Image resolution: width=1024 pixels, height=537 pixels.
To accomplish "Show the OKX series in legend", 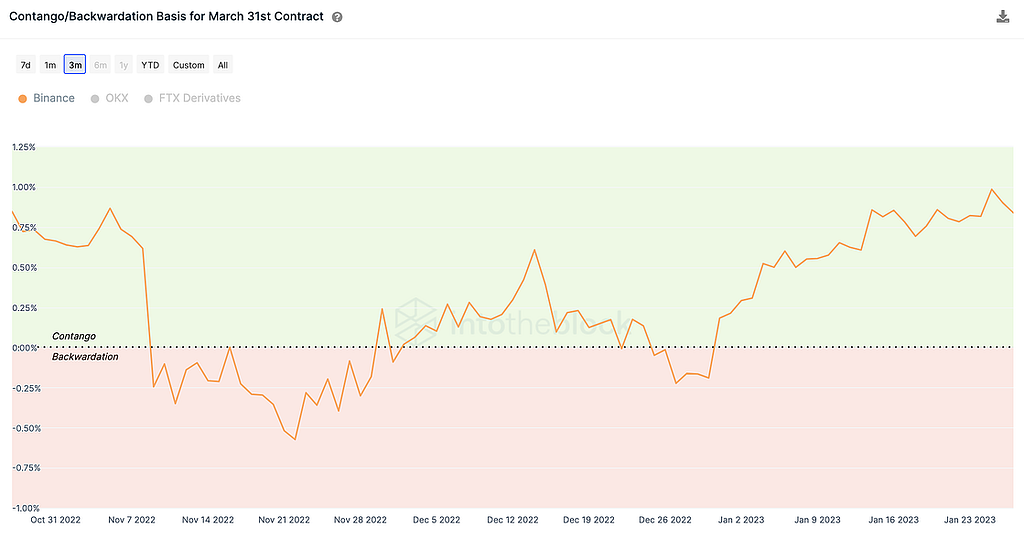I will pos(116,98).
